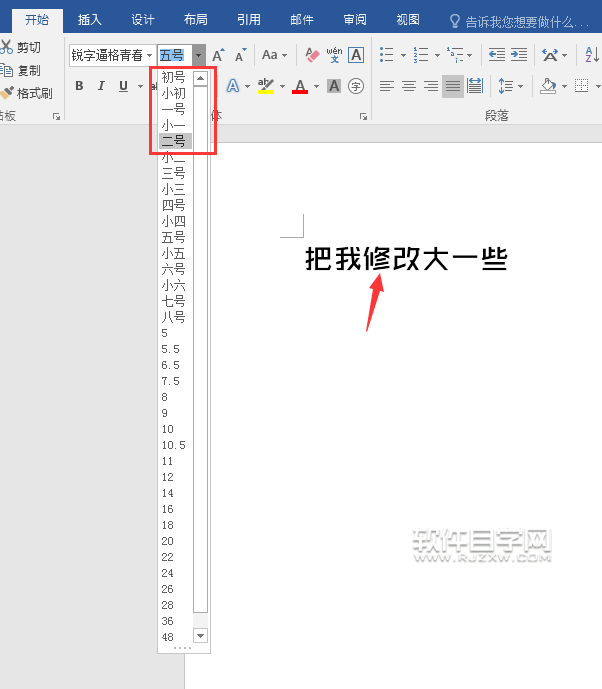Select font size 二号 in list
602x689 pixels.
(x=175, y=141)
